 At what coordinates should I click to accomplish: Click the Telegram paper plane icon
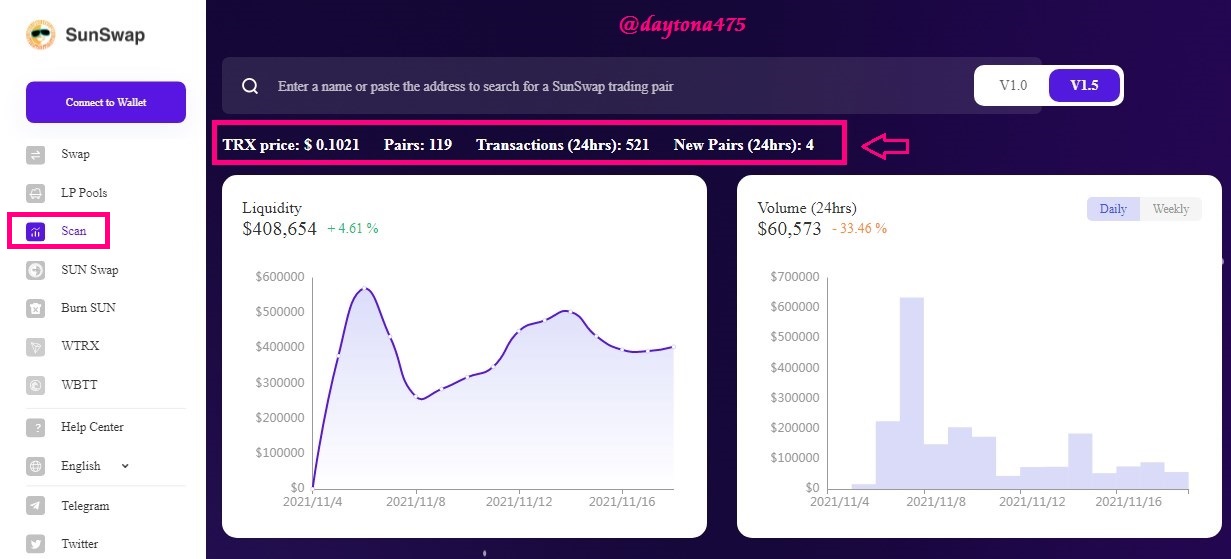tap(35, 506)
